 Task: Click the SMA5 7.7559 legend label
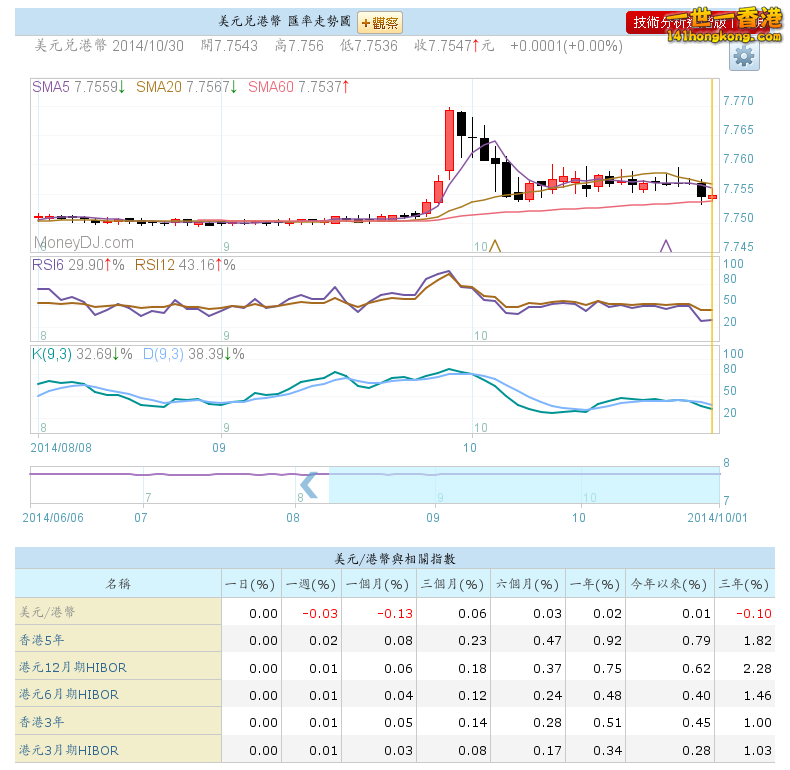pos(79,87)
